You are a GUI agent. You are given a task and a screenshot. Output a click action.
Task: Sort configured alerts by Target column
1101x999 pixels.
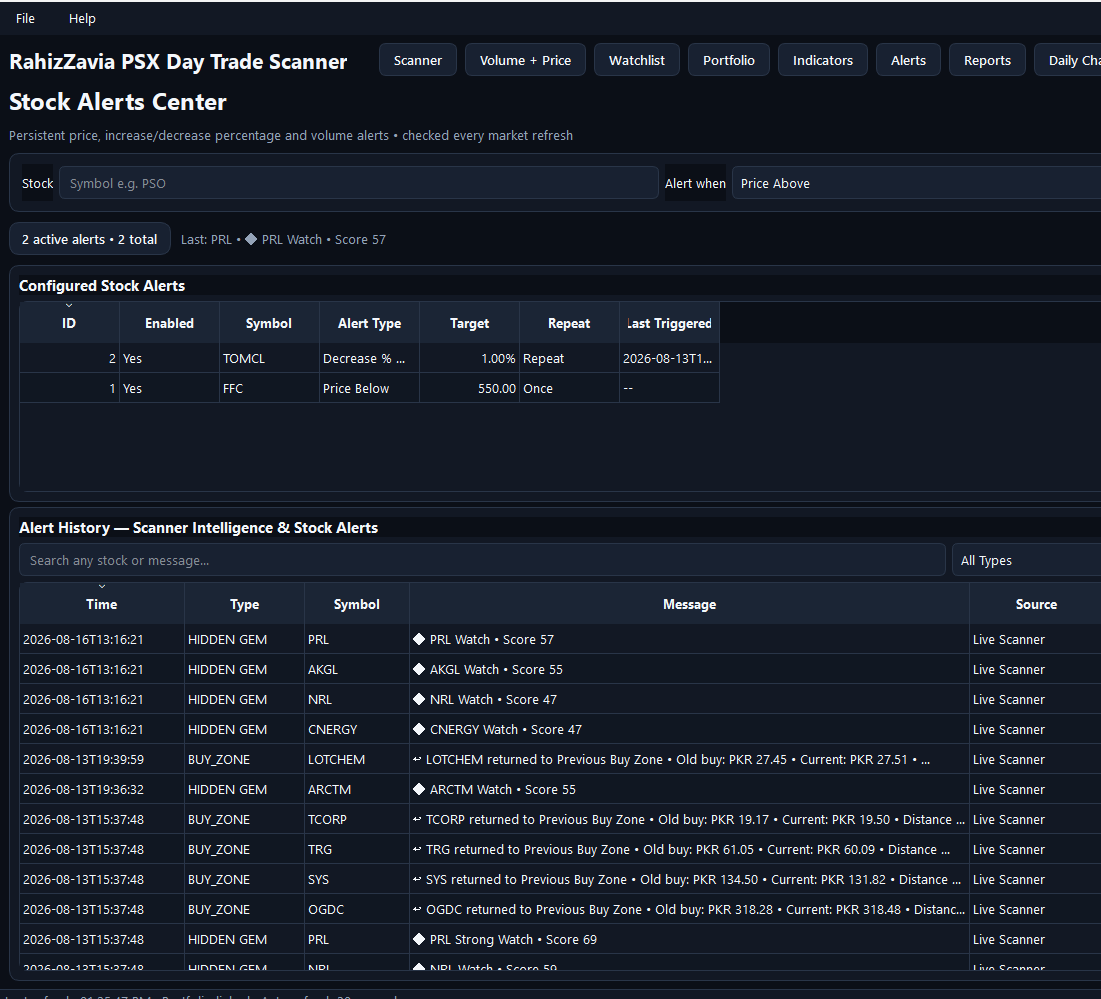pyautogui.click(x=469, y=323)
